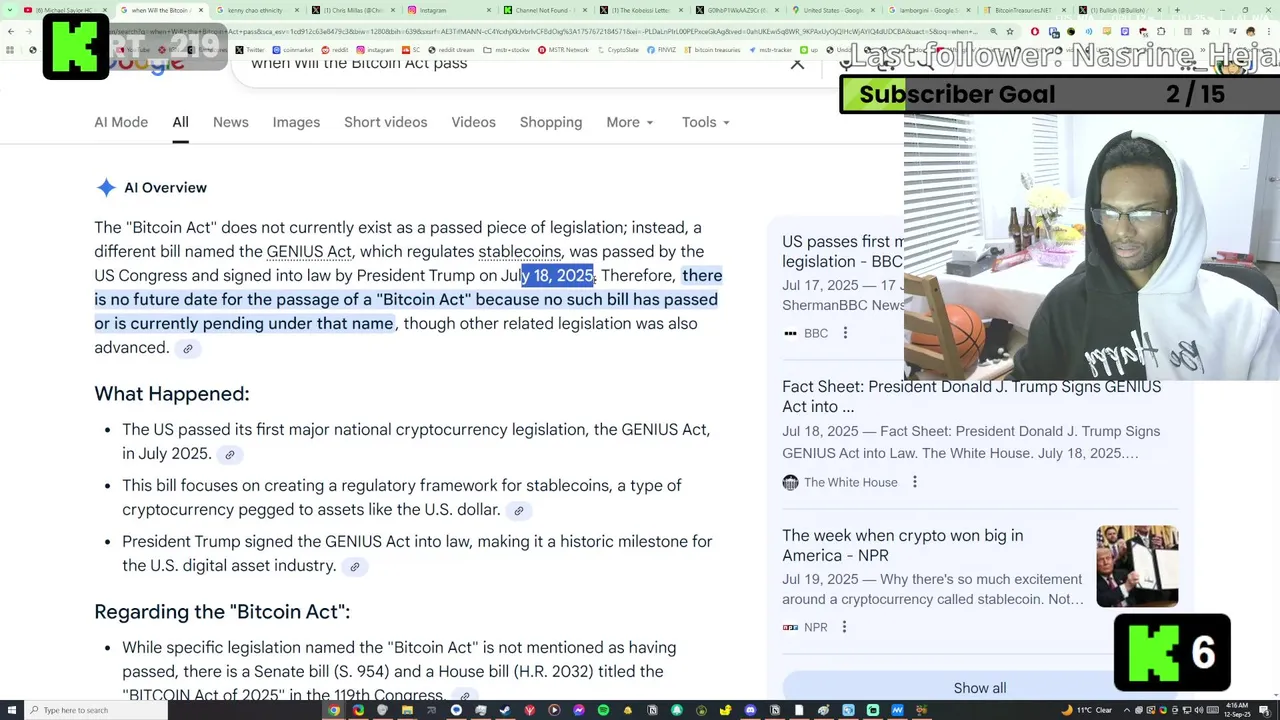Click the NPR article thumbnail image

1137,567
